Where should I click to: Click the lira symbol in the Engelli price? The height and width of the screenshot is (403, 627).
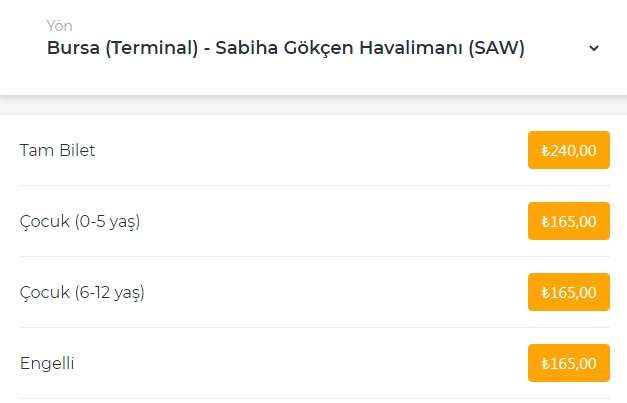click(545, 364)
